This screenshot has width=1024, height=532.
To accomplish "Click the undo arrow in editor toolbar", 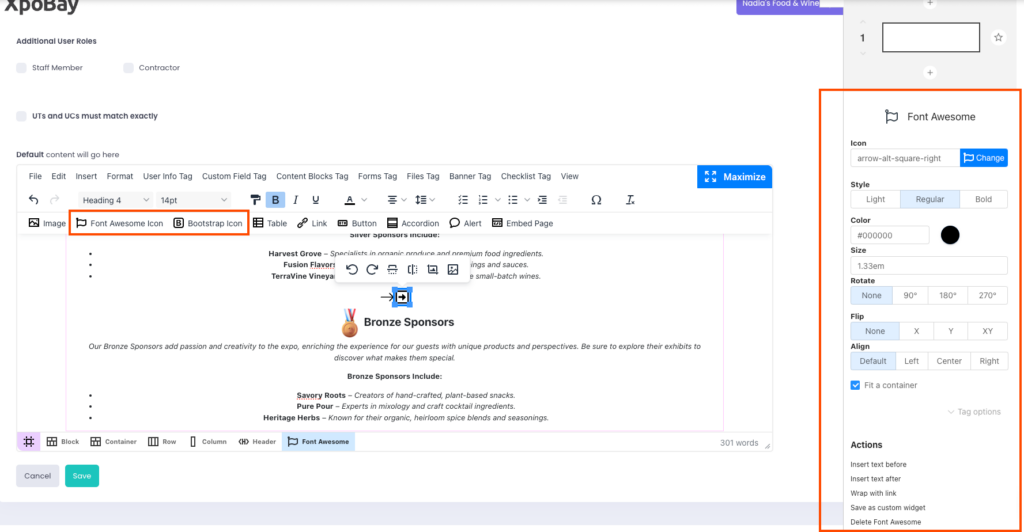I will click(x=34, y=200).
